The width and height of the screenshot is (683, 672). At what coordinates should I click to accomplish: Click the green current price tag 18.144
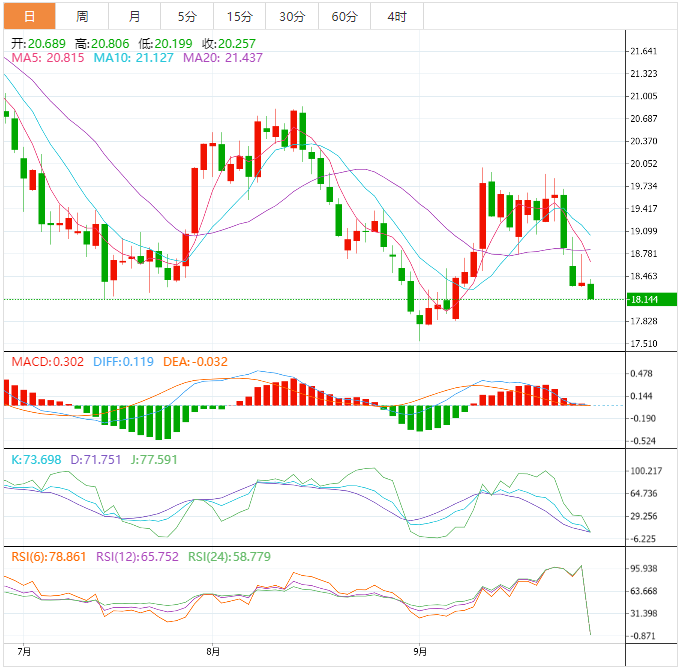652,300
